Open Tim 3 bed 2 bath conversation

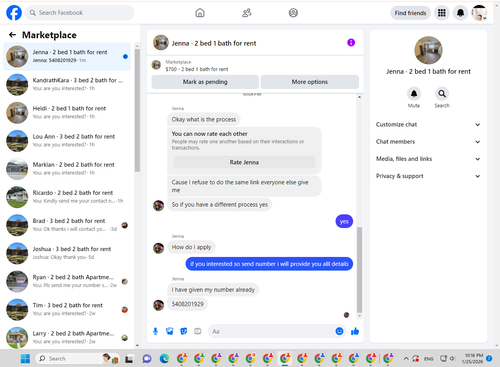67,309
